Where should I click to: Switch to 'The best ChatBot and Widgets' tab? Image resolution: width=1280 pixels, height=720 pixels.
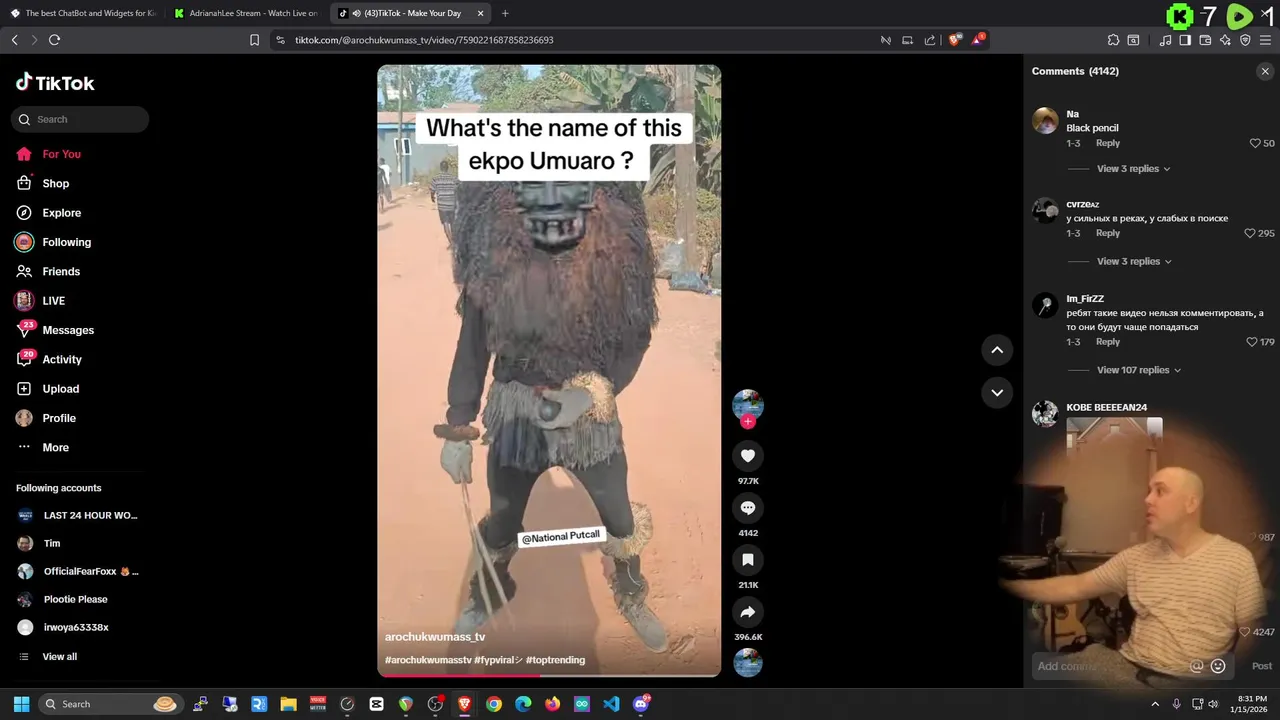(83, 13)
